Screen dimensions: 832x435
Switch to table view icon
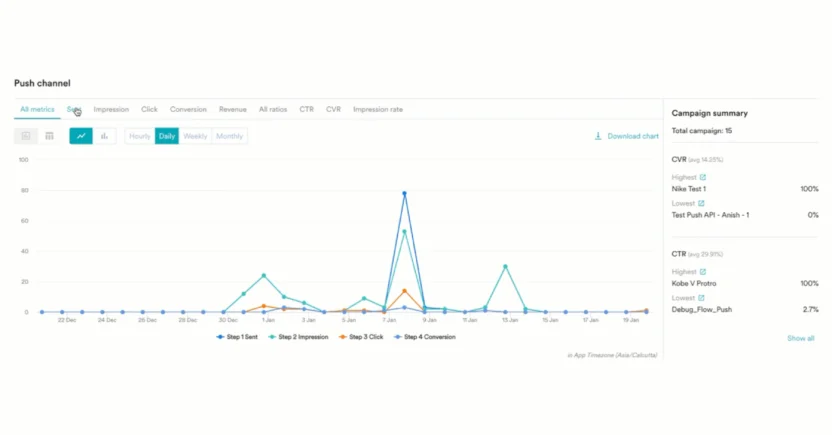tap(49, 136)
